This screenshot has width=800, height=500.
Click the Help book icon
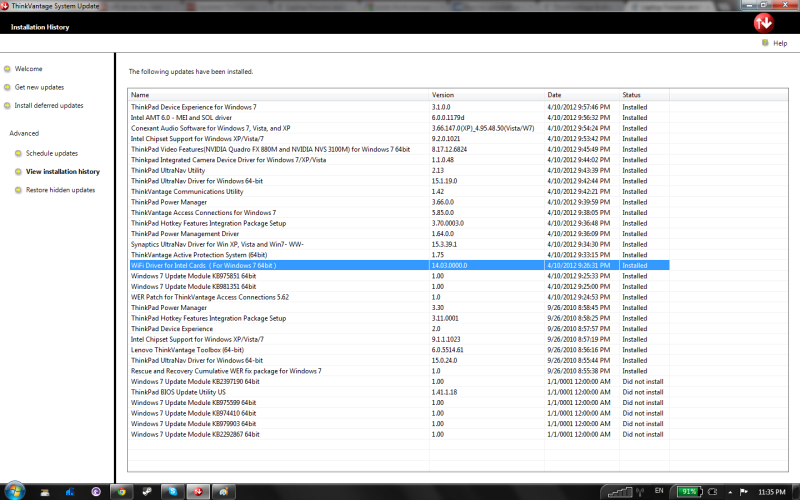[765, 43]
